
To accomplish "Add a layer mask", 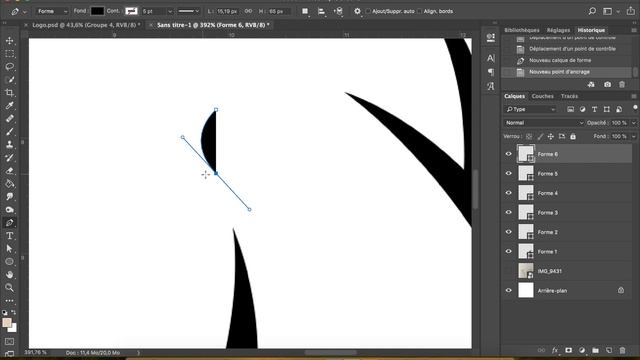I will coord(569,350).
